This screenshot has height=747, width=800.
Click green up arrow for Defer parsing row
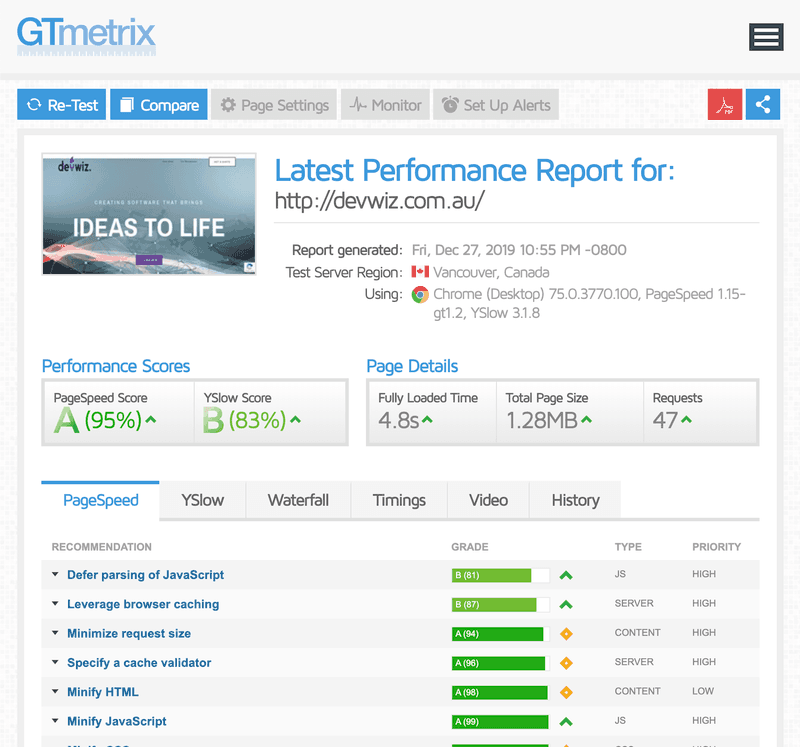[566, 576]
